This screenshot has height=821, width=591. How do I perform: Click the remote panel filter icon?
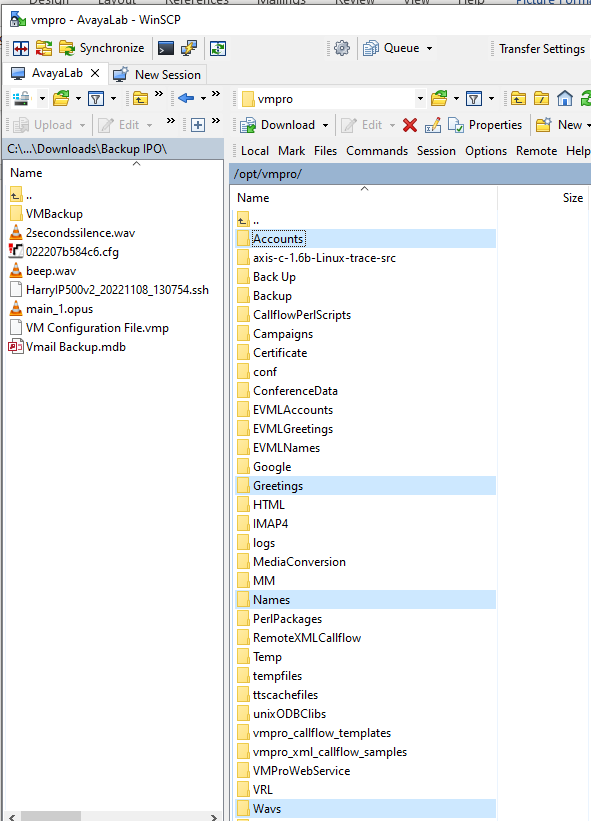pos(474,98)
